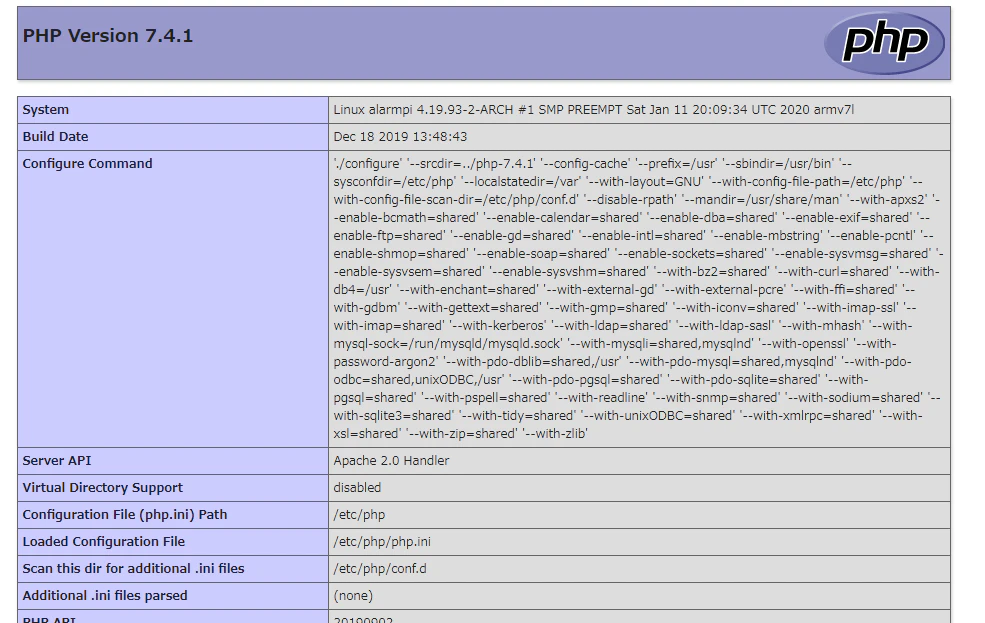Select the Linux alarmpi system value
Viewport: 985px width, 623px height.
(594, 109)
